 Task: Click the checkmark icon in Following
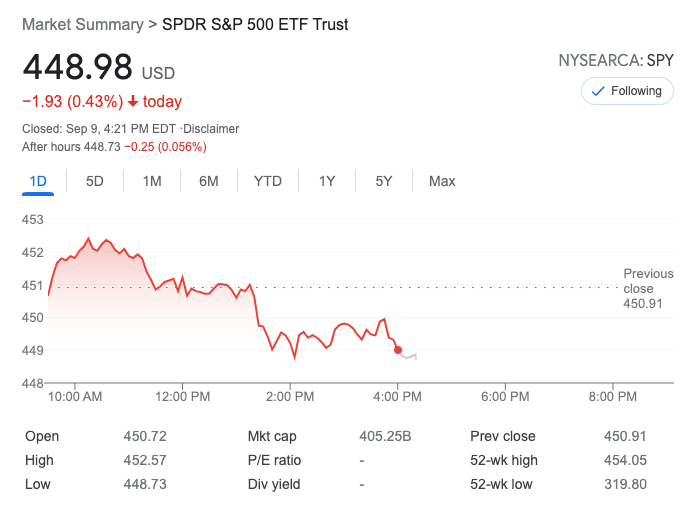pyautogui.click(x=599, y=91)
